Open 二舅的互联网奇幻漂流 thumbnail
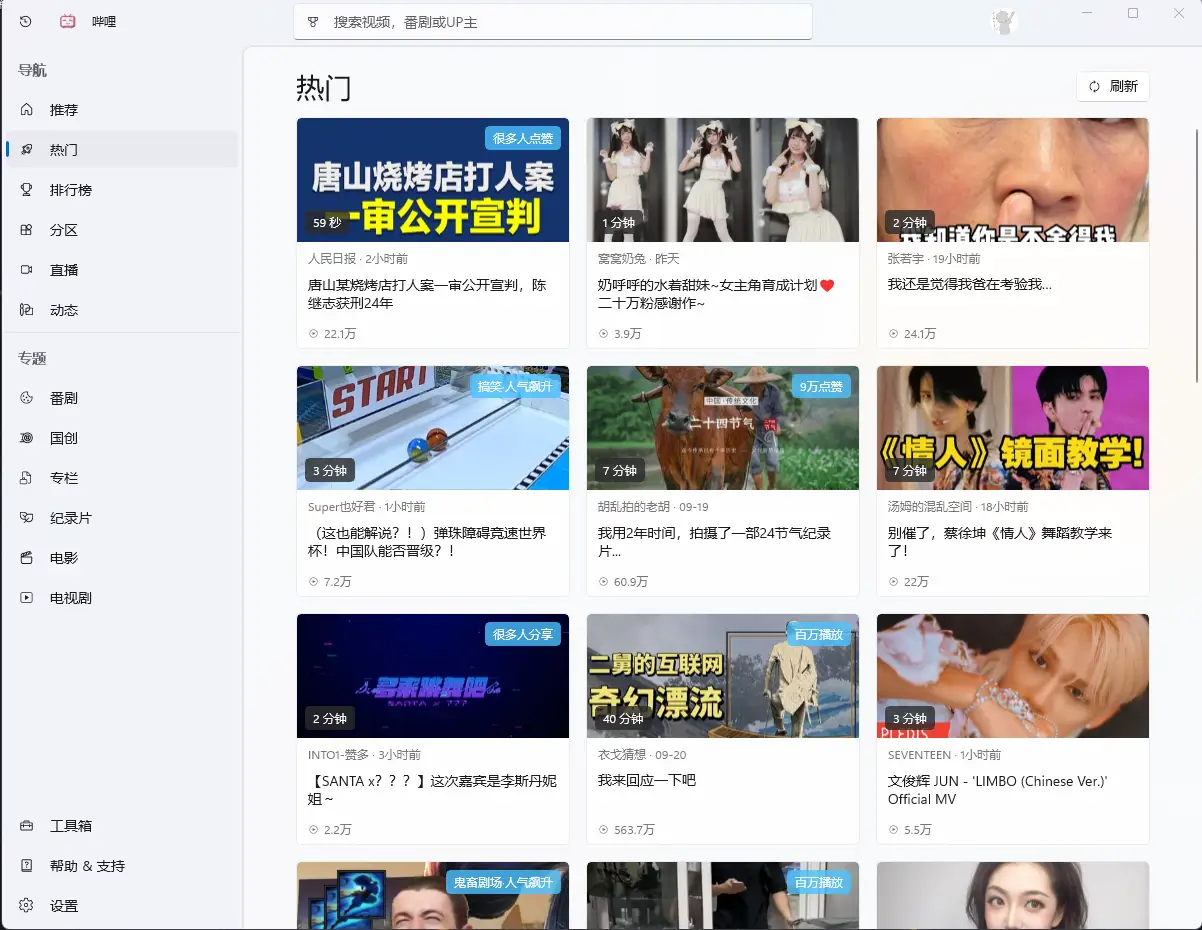This screenshot has height=930, width=1202. tap(723, 676)
